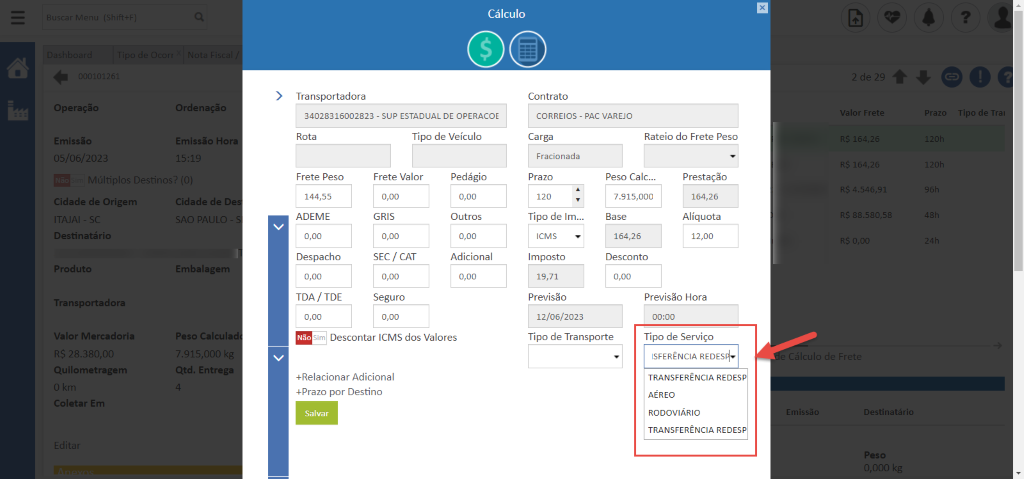The height and width of the screenshot is (479, 1024).
Task: Close the Tipo de Ocorr tab
Action: coord(179,54)
